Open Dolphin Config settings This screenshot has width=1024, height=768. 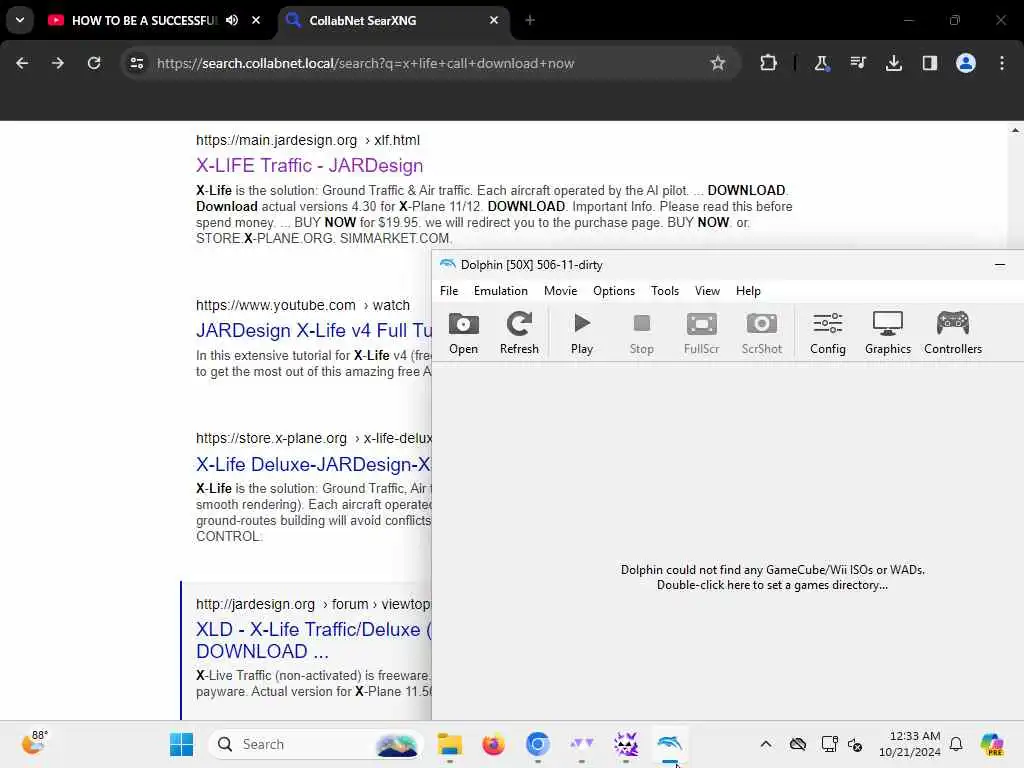tap(827, 333)
